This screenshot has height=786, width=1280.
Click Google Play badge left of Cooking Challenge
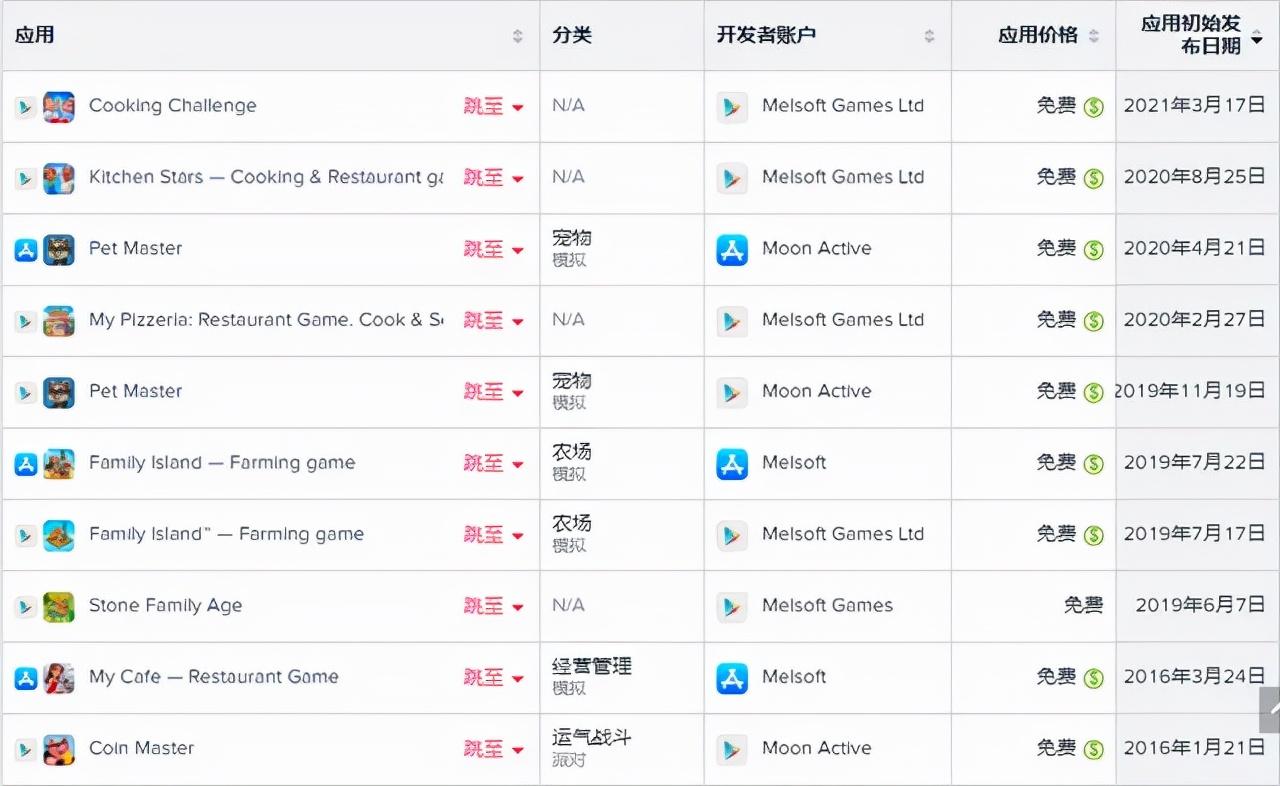coord(26,107)
